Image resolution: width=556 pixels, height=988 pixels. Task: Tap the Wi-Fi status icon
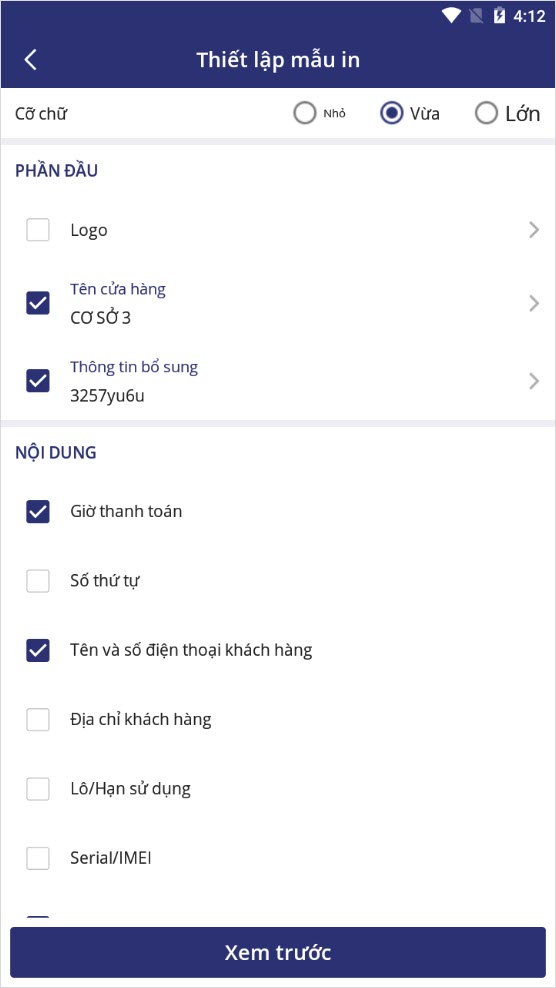451,16
